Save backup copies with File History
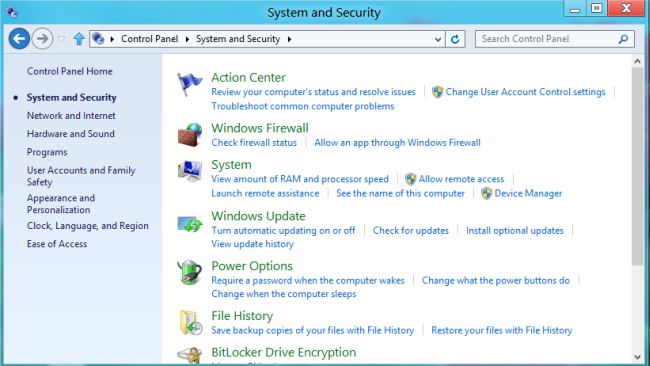 313,330
